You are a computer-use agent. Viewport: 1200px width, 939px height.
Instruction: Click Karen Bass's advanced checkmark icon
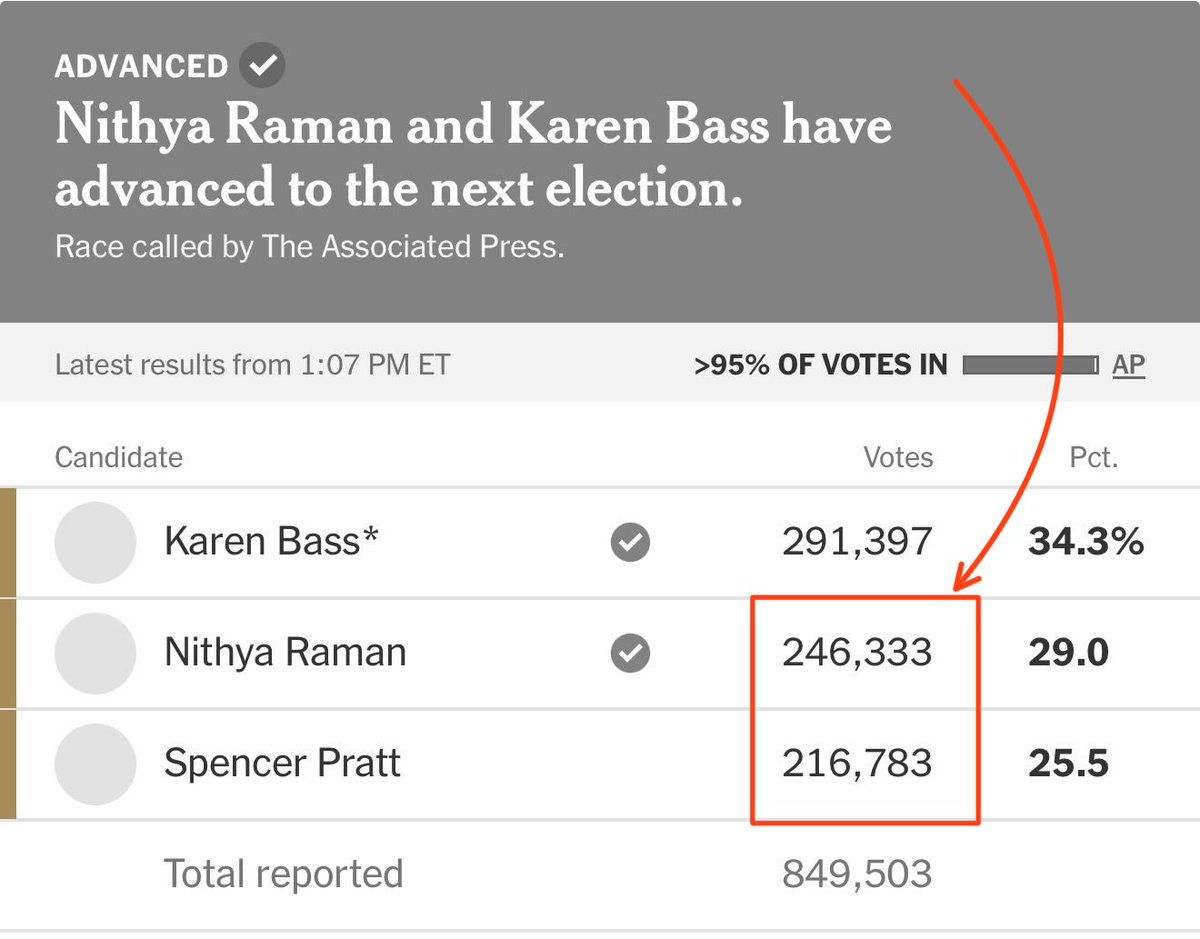click(x=630, y=543)
